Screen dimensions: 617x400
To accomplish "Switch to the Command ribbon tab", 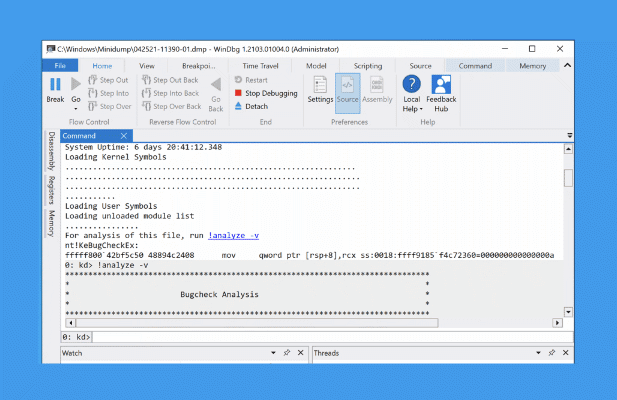I will click(x=475, y=66).
